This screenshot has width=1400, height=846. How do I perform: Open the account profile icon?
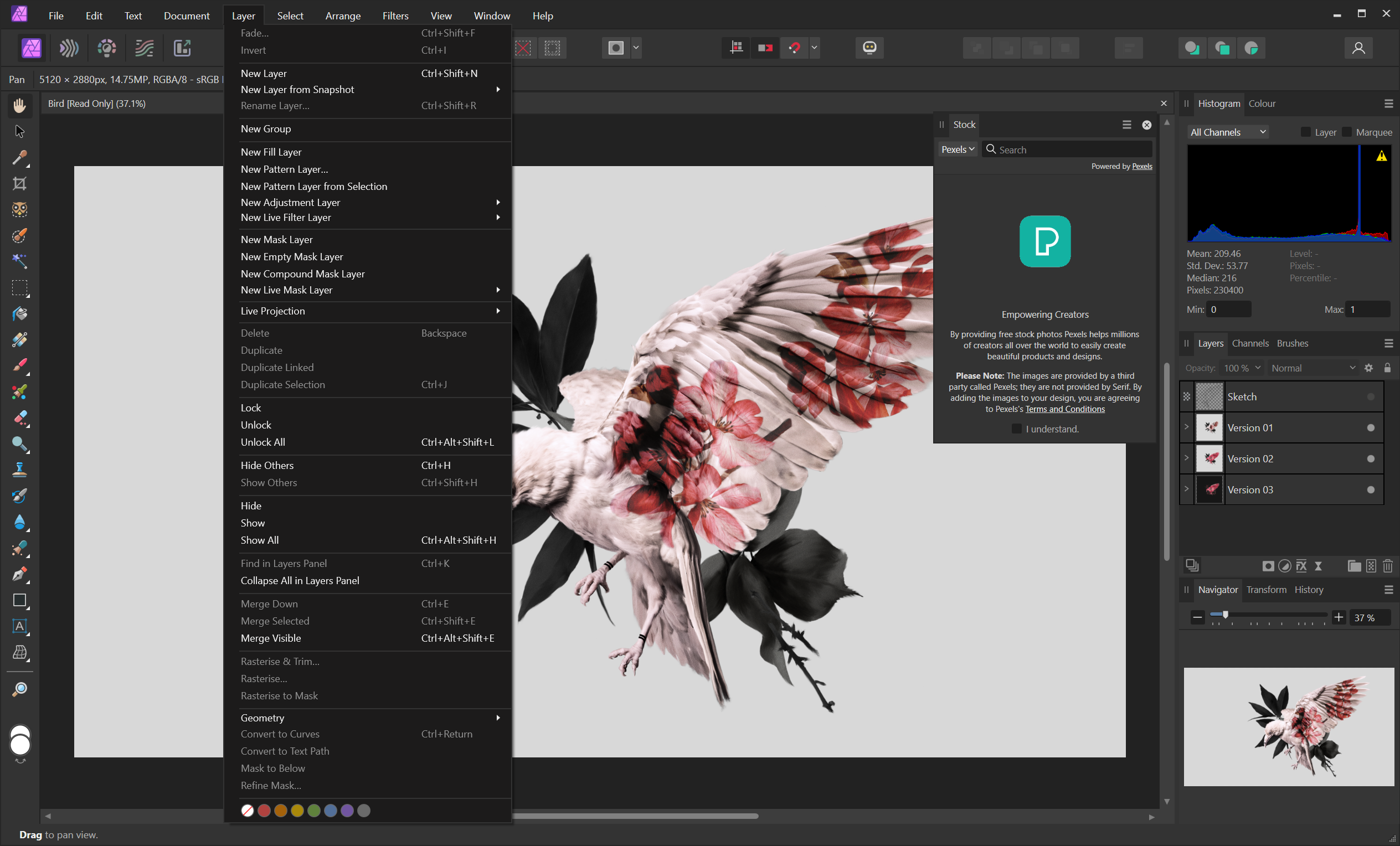pyautogui.click(x=1358, y=48)
